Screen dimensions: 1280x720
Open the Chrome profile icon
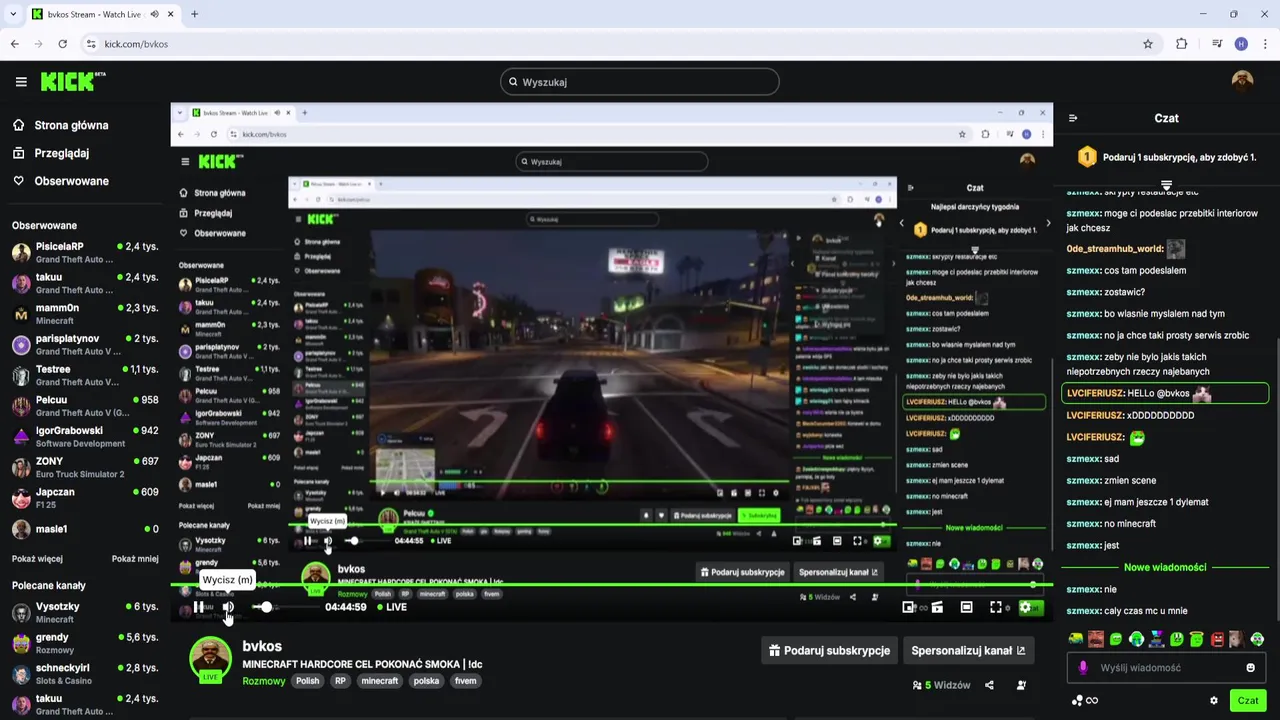pyautogui.click(x=1241, y=44)
